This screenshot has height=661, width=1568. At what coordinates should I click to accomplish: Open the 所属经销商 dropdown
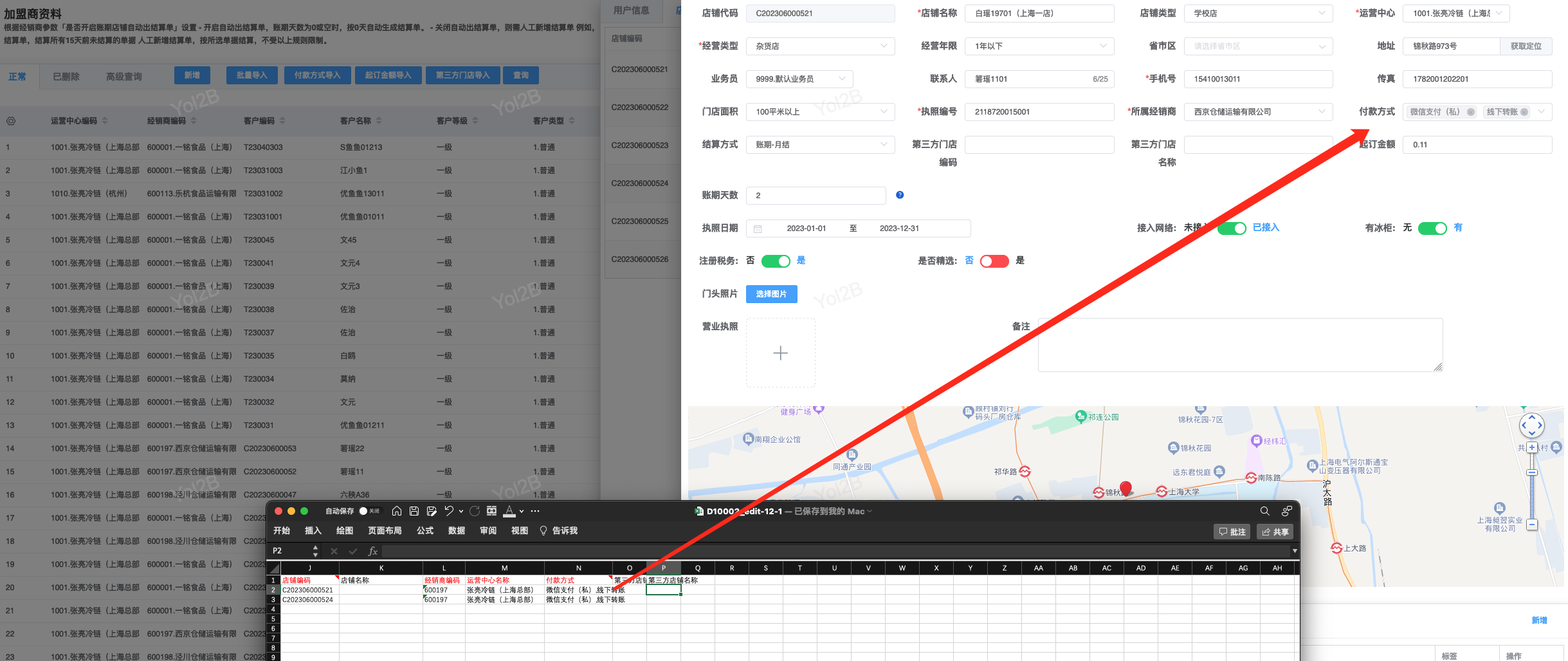[1259, 112]
